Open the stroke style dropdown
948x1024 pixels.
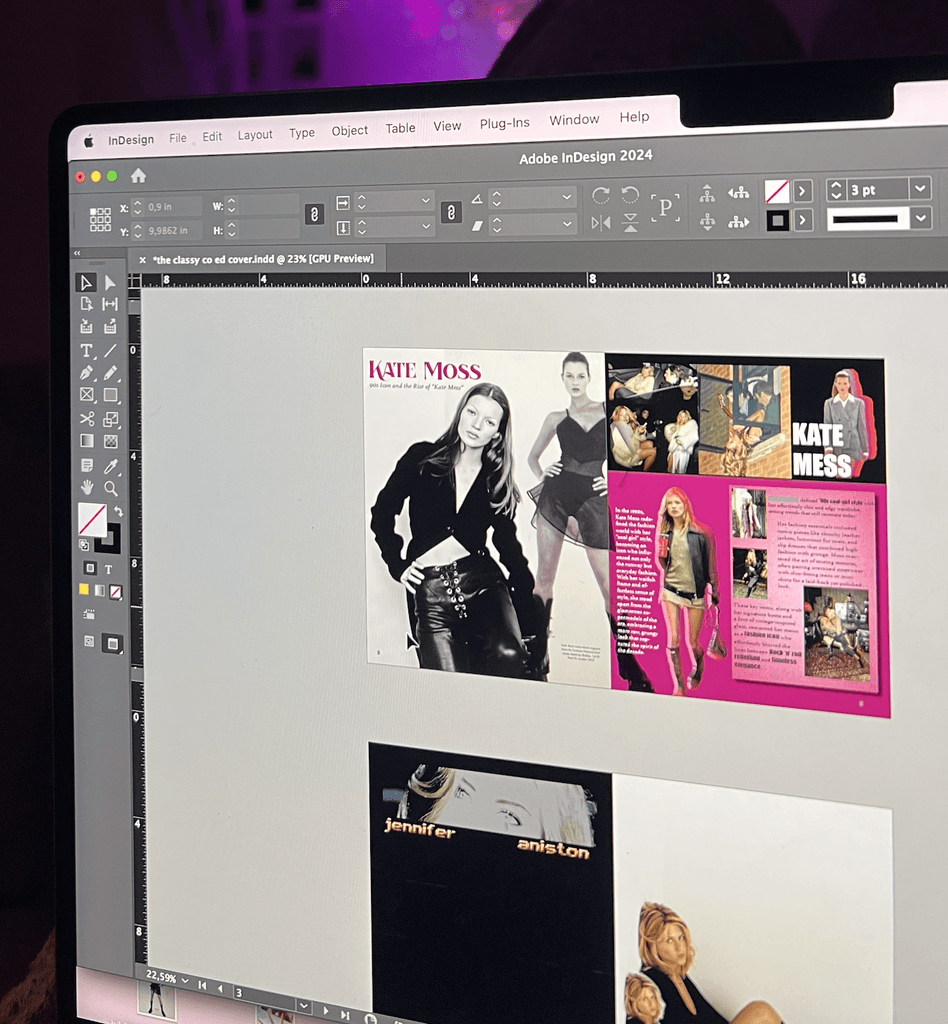921,217
